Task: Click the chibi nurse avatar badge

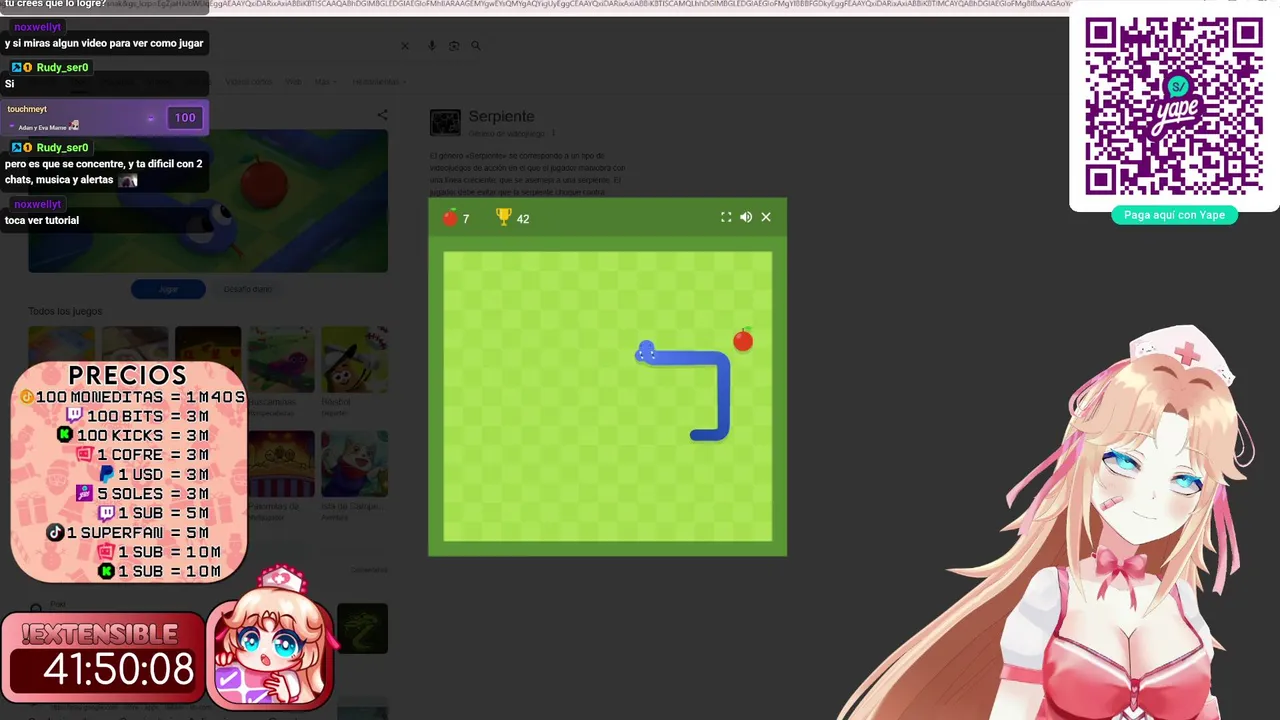Action: (270, 638)
